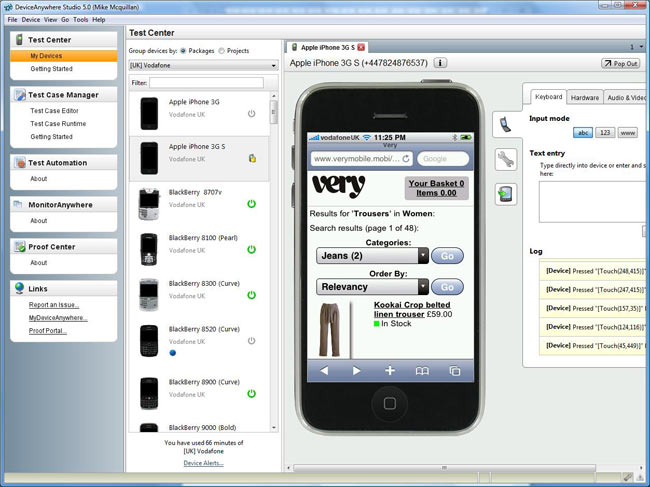Viewport: 650px width, 487px height.
Task: Expand the Jeans (2) categories dropdown
Action: pos(423,256)
